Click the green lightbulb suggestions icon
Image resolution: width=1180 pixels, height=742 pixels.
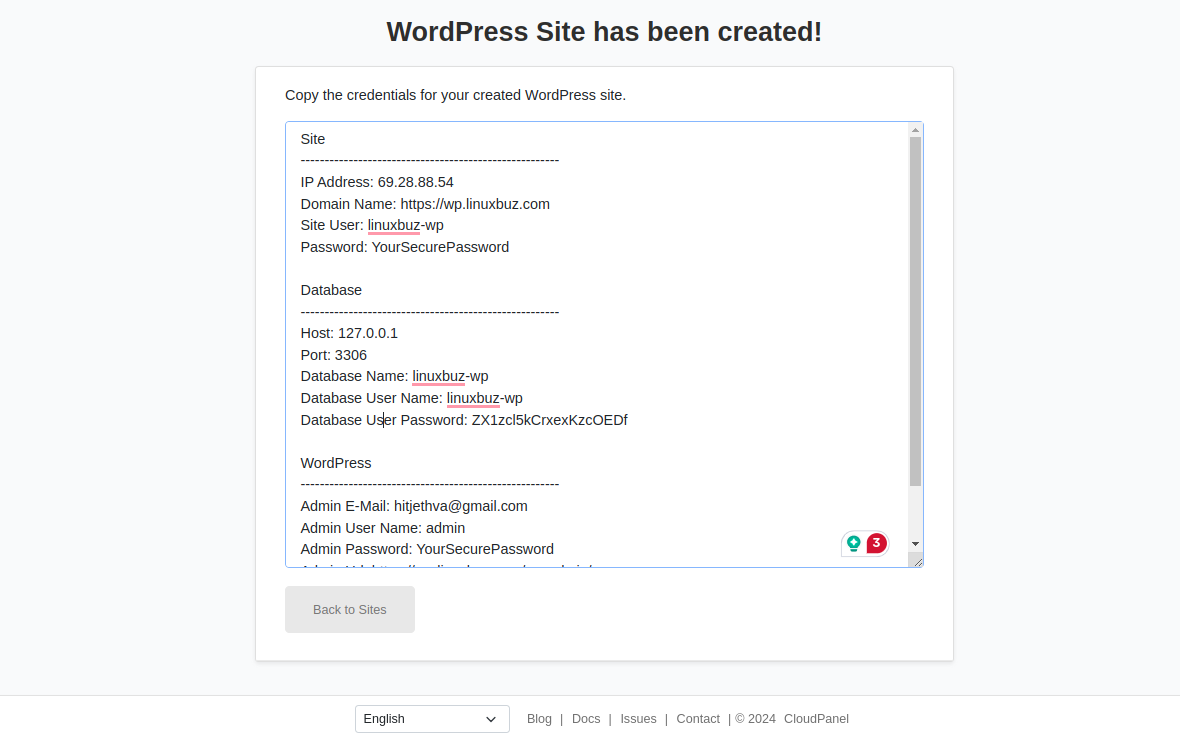854,543
